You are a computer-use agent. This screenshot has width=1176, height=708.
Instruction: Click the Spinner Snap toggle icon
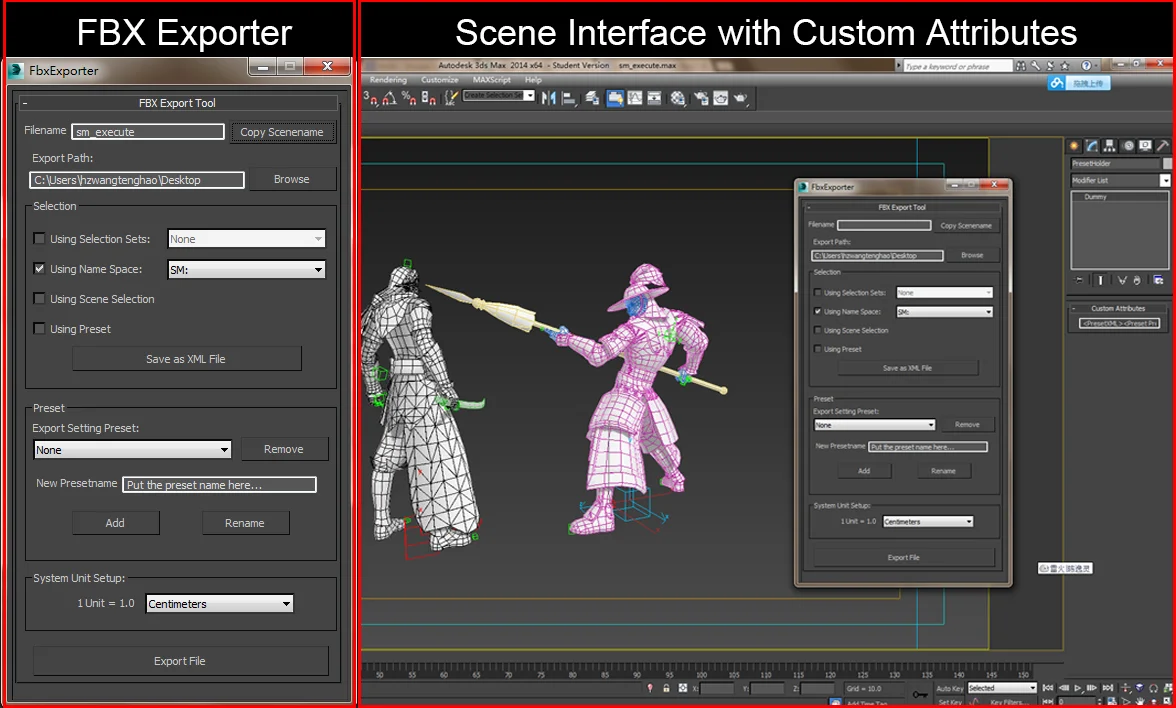[428, 98]
